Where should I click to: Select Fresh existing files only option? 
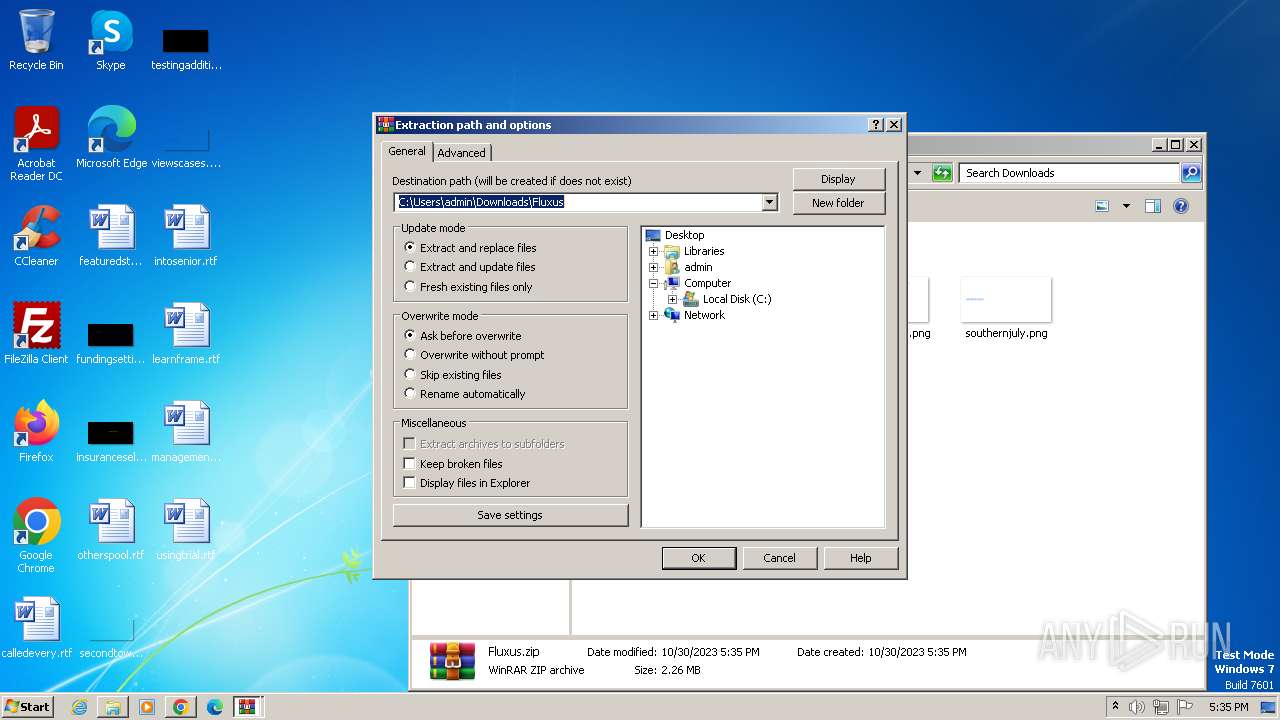[468, 287]
